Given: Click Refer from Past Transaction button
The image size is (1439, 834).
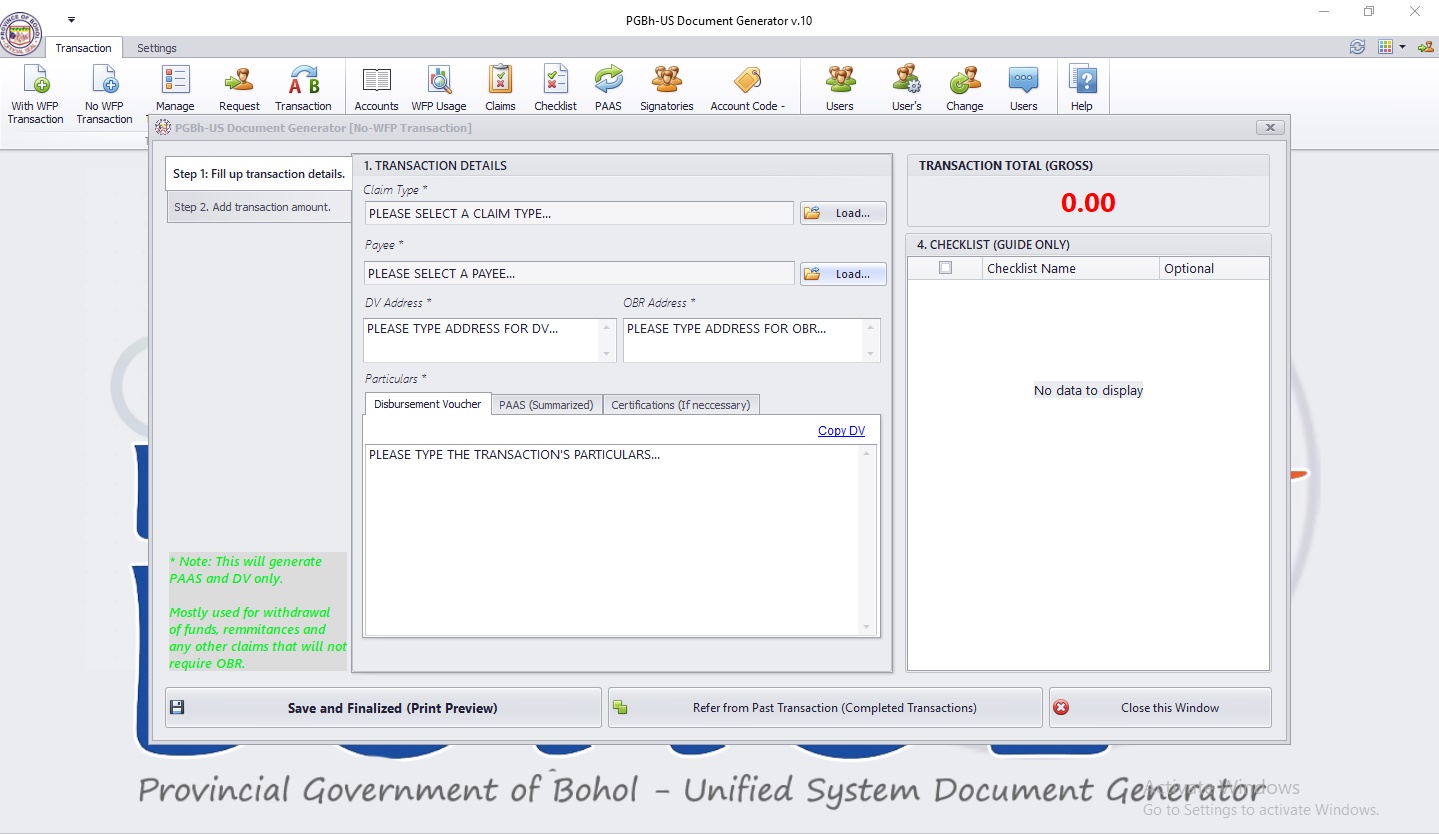Looking at the screenshot, I should [x=825, y=708].
